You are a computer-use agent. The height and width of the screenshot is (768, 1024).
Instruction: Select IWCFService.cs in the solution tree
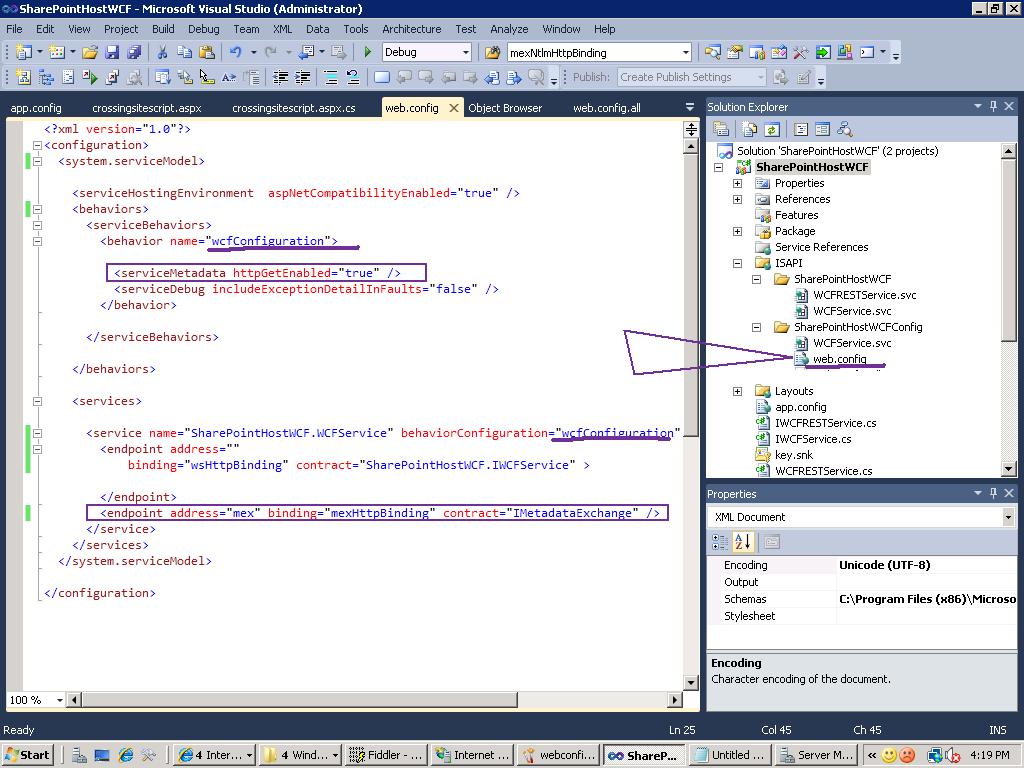click(812, 439)
